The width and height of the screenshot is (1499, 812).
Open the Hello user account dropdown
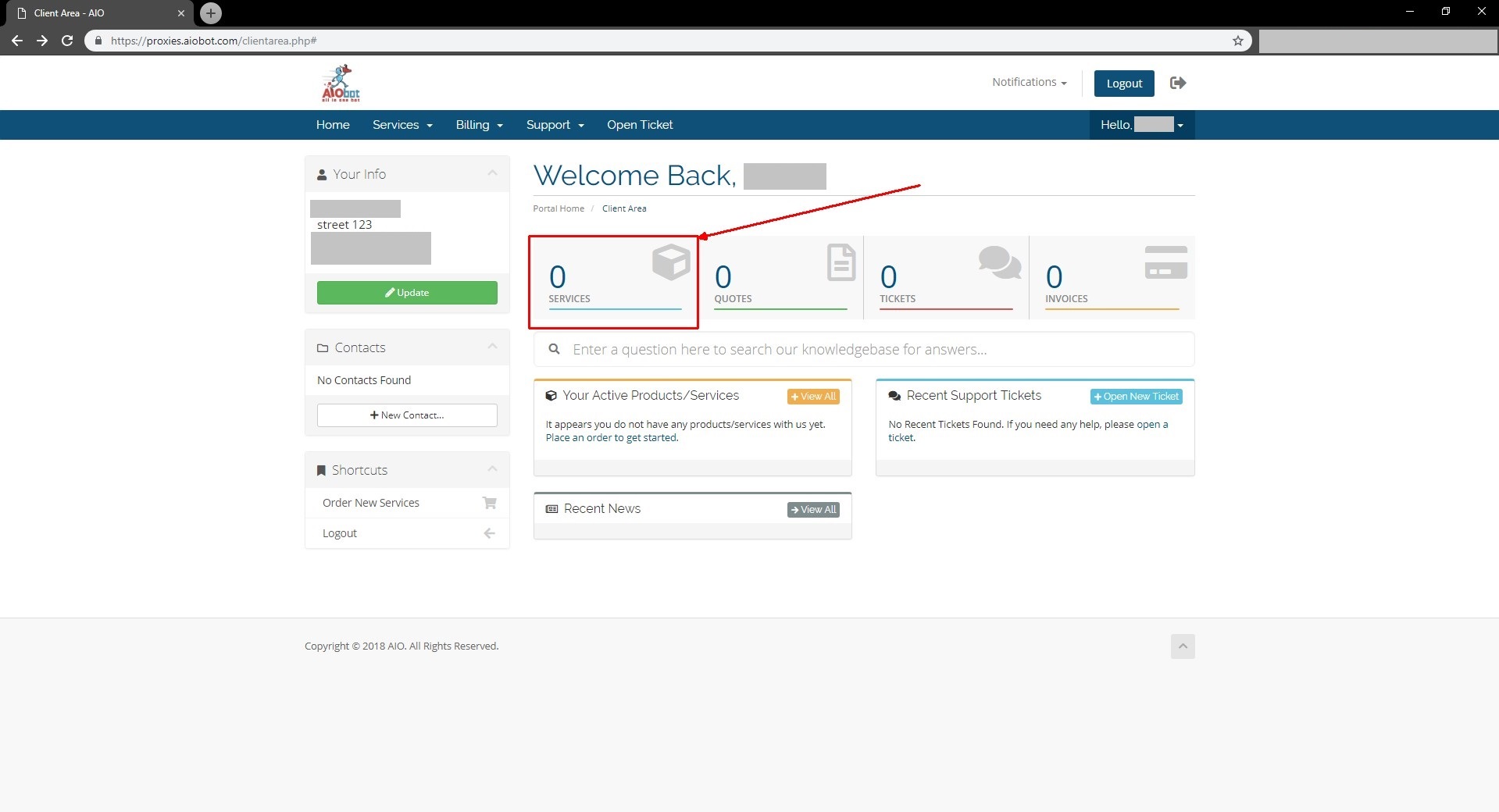click(x=1141, y=125)
